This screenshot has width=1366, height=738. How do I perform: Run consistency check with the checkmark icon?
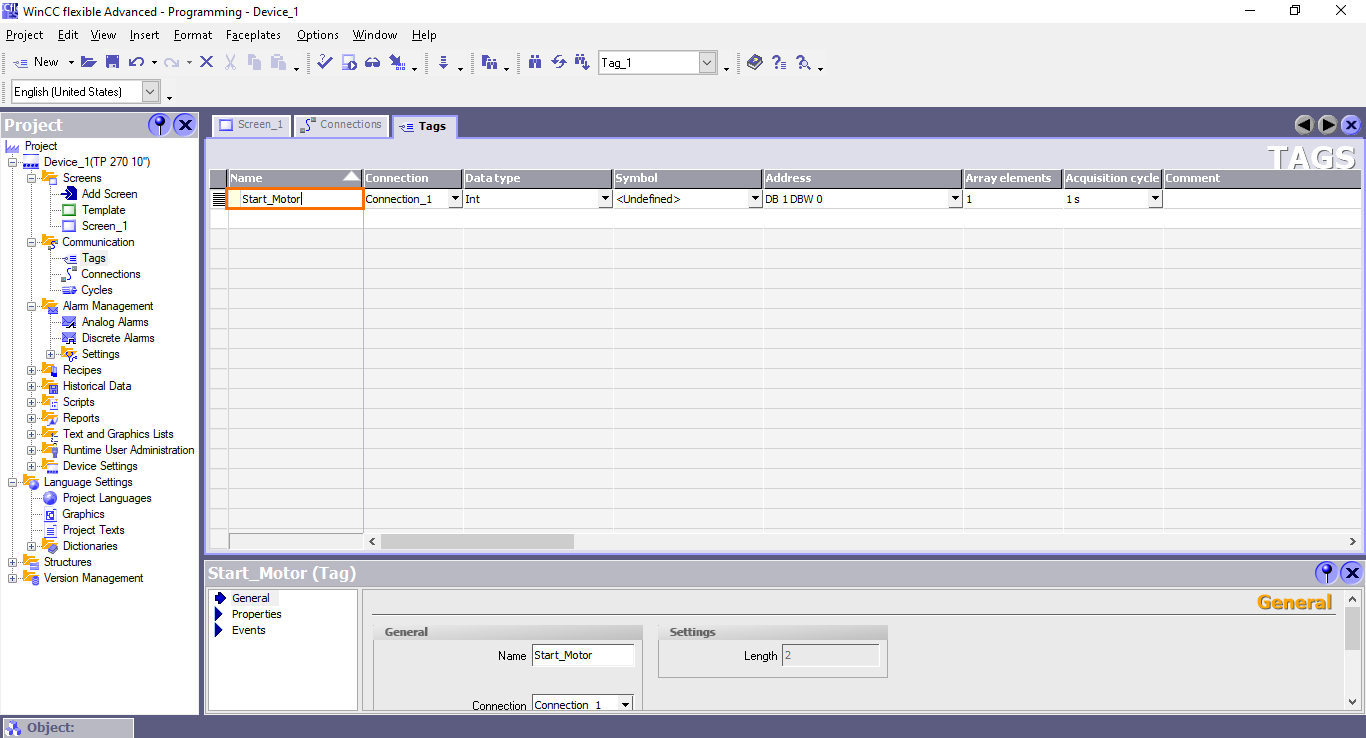tap(325, 62)
